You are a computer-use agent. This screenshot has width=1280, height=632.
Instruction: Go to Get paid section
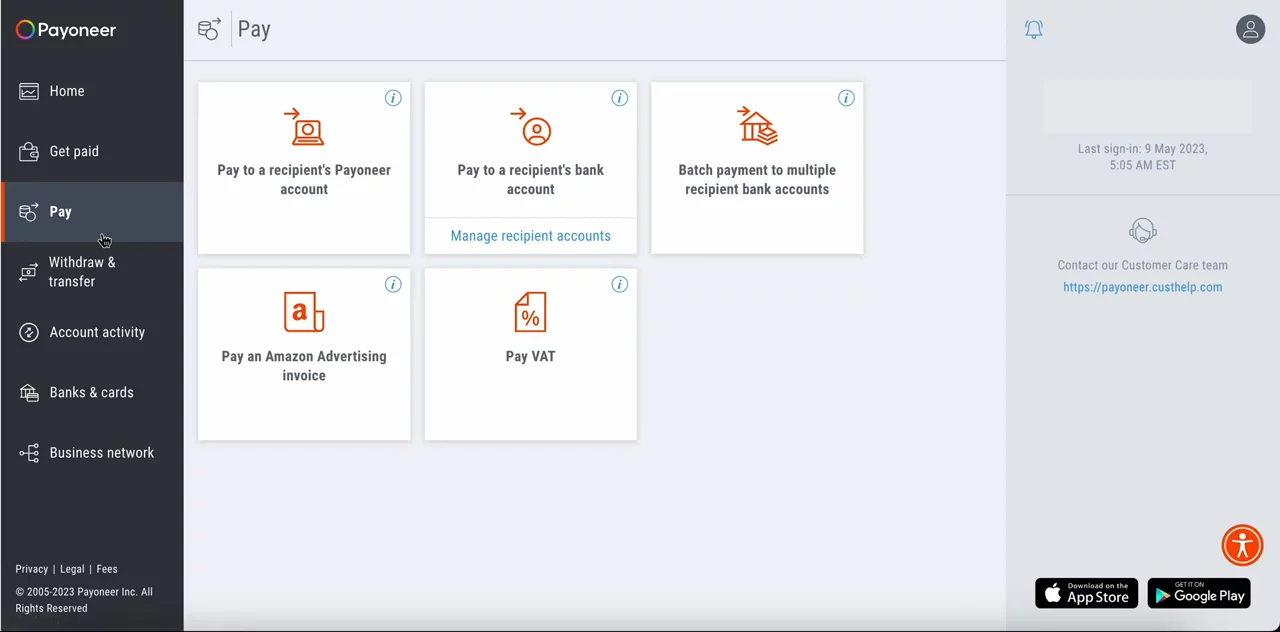pos(74,151)
